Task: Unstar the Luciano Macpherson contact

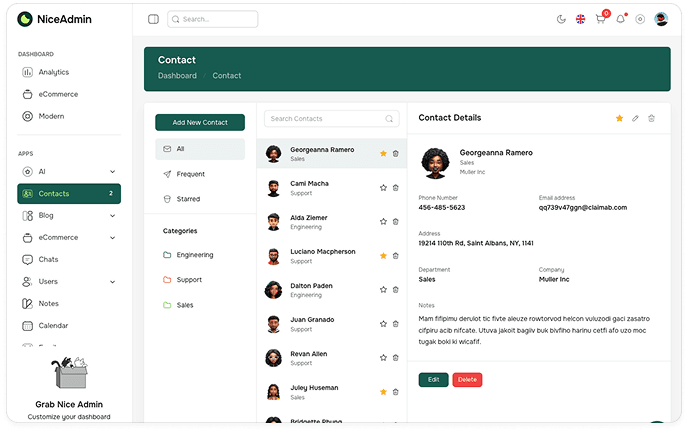Action: [383, 256]
